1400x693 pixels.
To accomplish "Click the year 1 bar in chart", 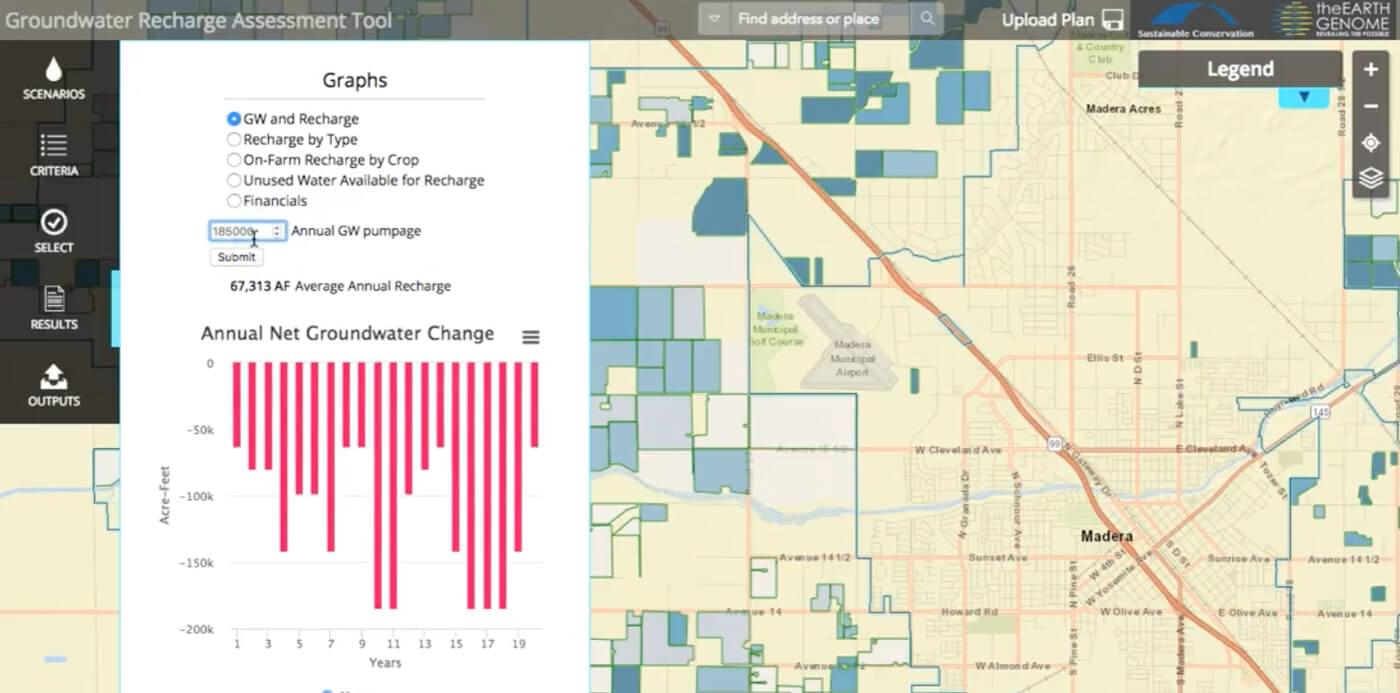I will pos(237,405).
